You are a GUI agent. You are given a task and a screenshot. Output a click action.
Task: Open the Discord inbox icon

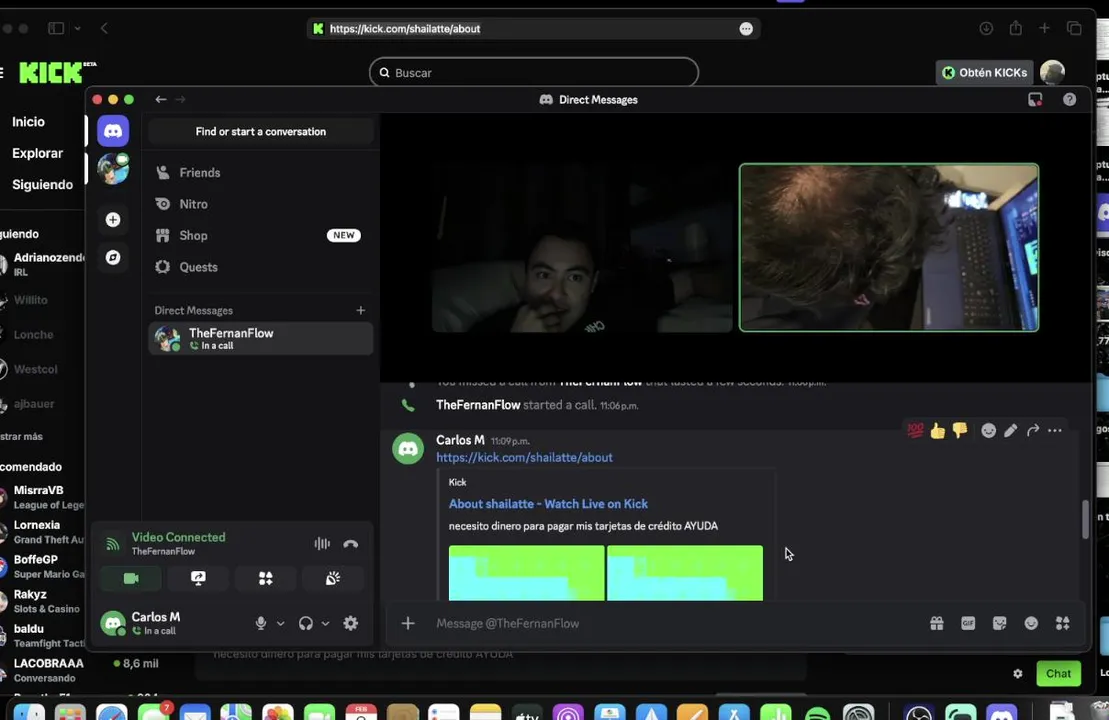click(1035, 100)
